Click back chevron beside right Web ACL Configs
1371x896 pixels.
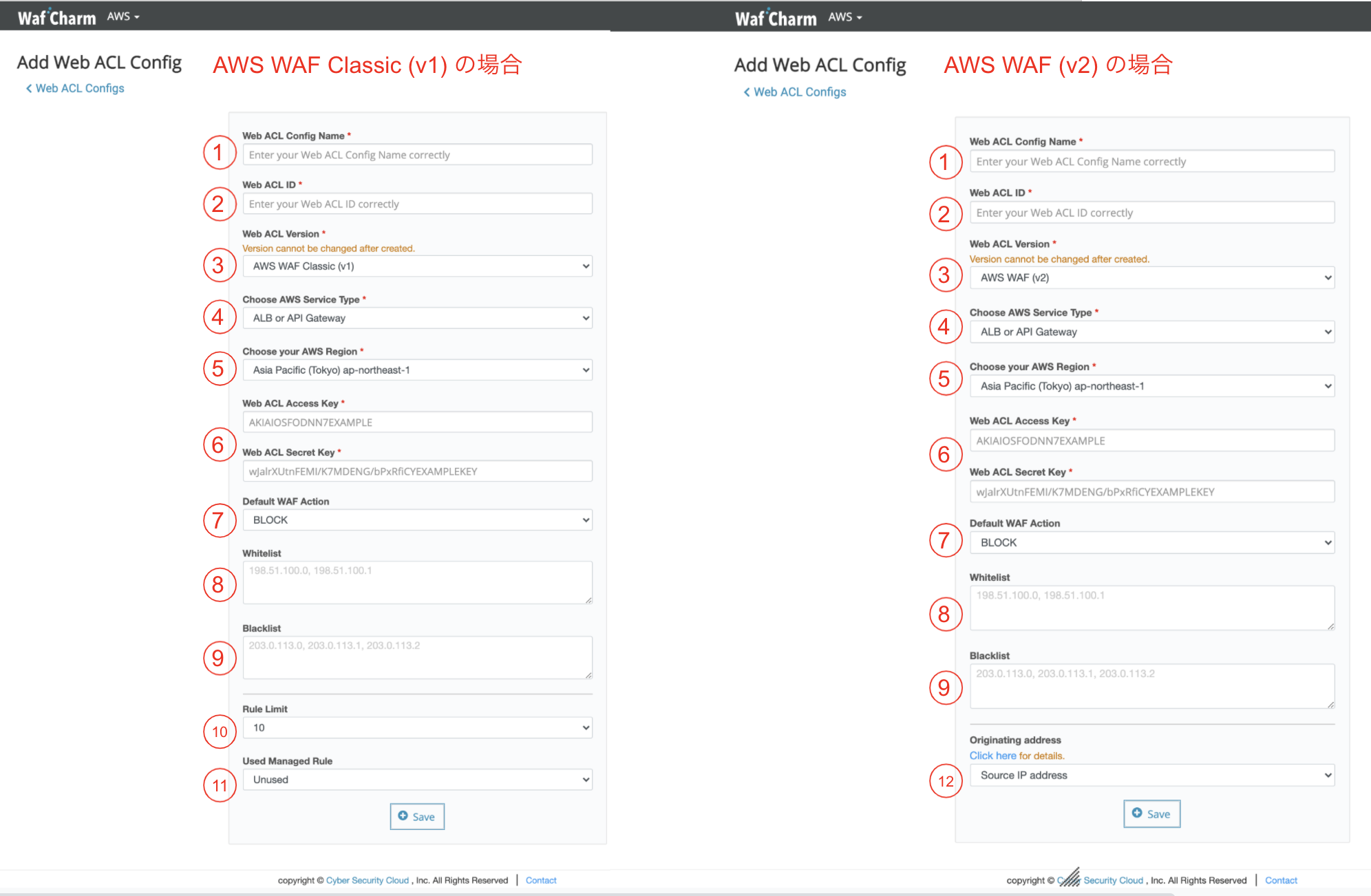point(747,92)
